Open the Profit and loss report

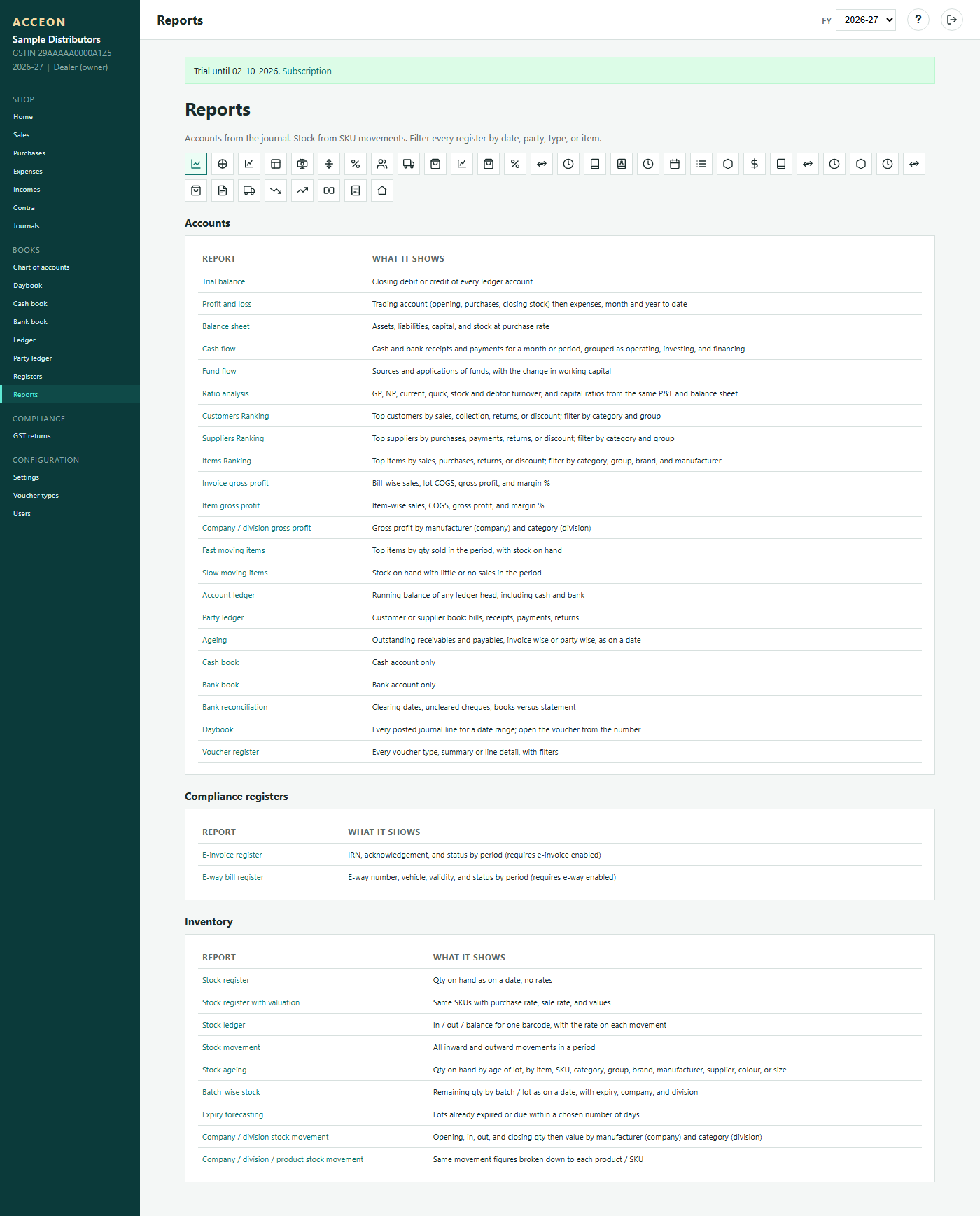click(227, 304)
